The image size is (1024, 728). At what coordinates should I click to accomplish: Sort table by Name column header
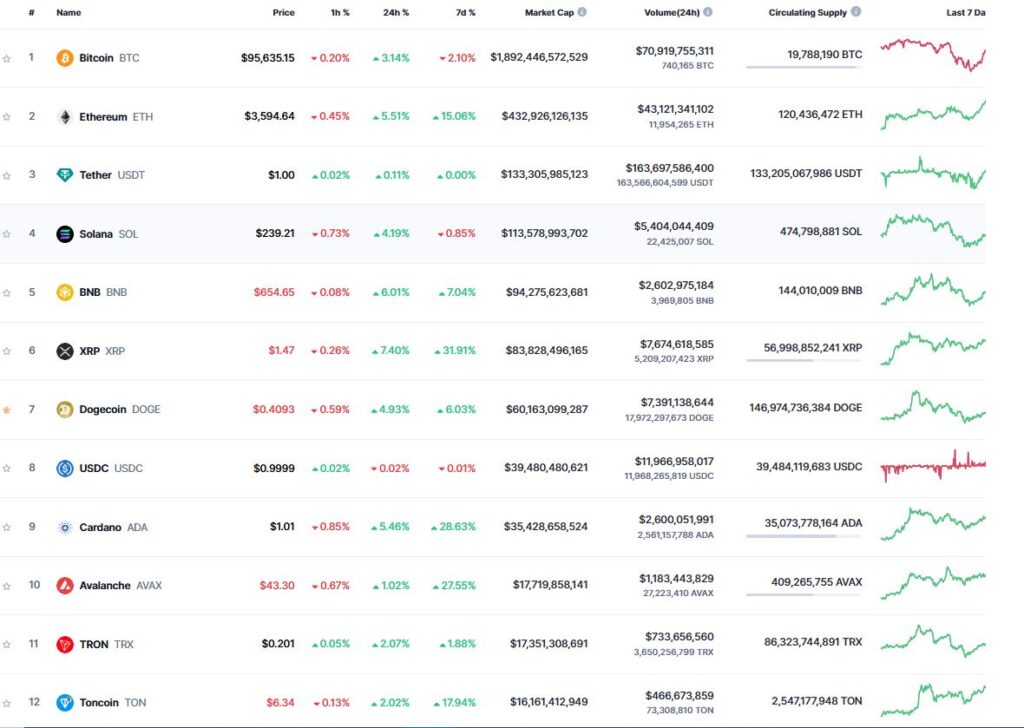click(x=69, y=12)
